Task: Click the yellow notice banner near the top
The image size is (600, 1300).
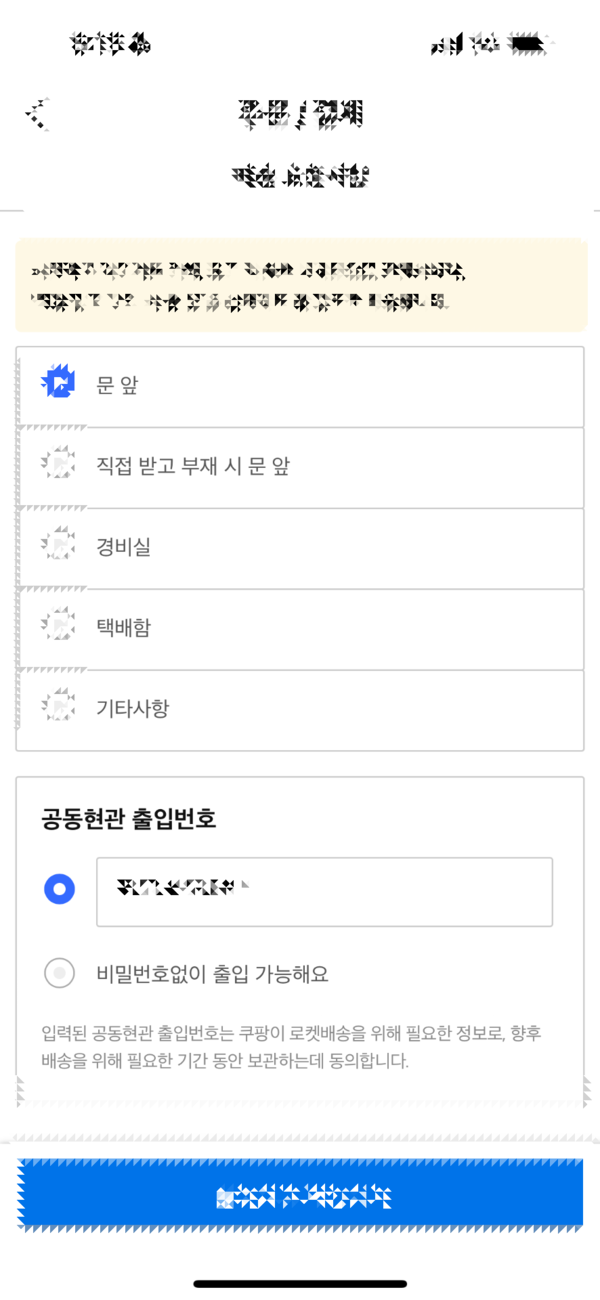Action: 300,283
